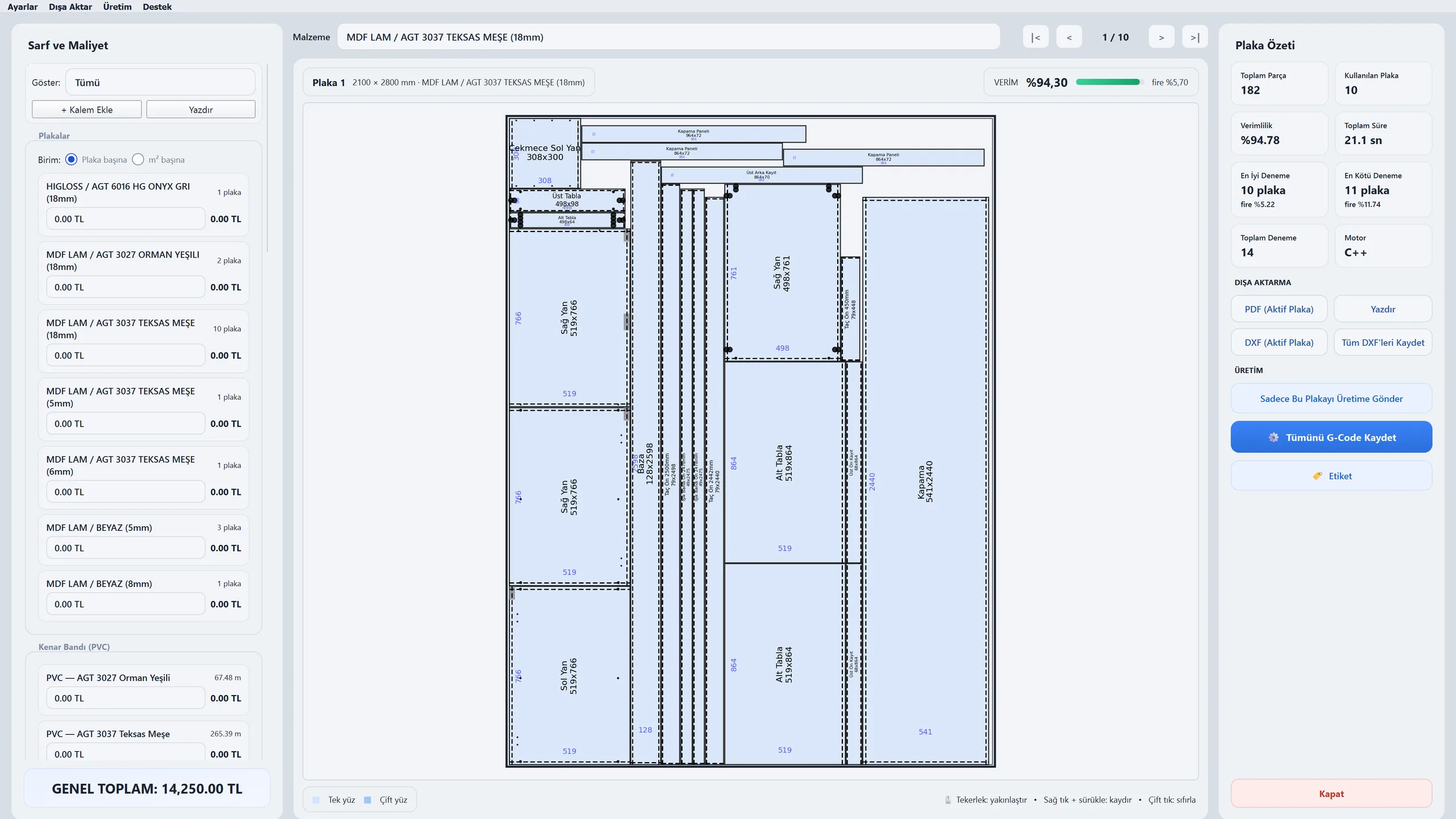Click AGT 3027 ORMAN YEŞİLİ price field
This screenshot has height=819, width=1456.
click(125, 287)
